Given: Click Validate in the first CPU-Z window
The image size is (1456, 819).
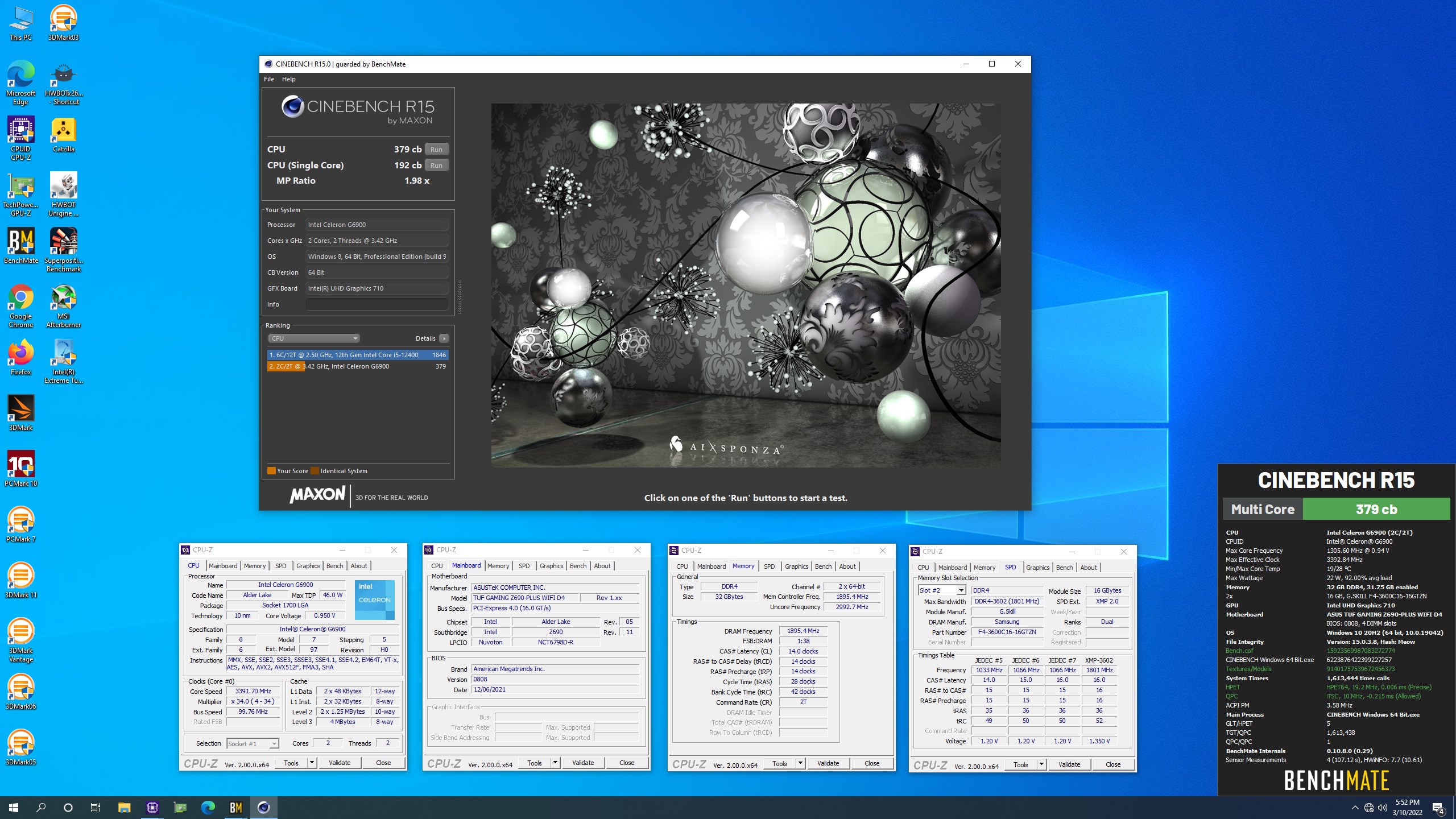Looking at the screenshot, I should (x=340, y=763).
